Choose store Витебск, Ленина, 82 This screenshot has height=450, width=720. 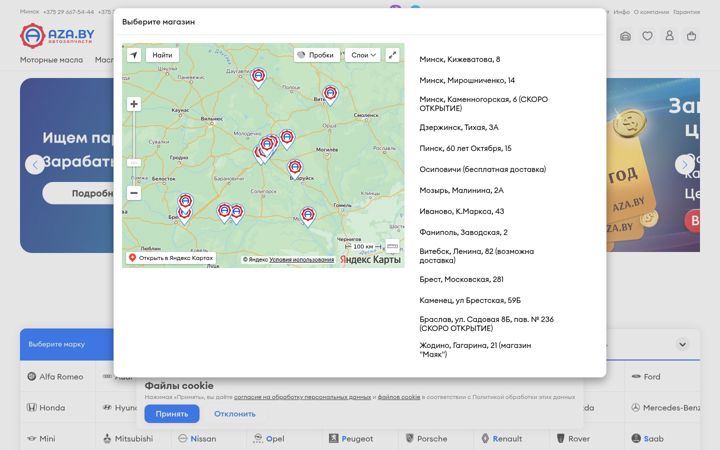pos(477,256)
